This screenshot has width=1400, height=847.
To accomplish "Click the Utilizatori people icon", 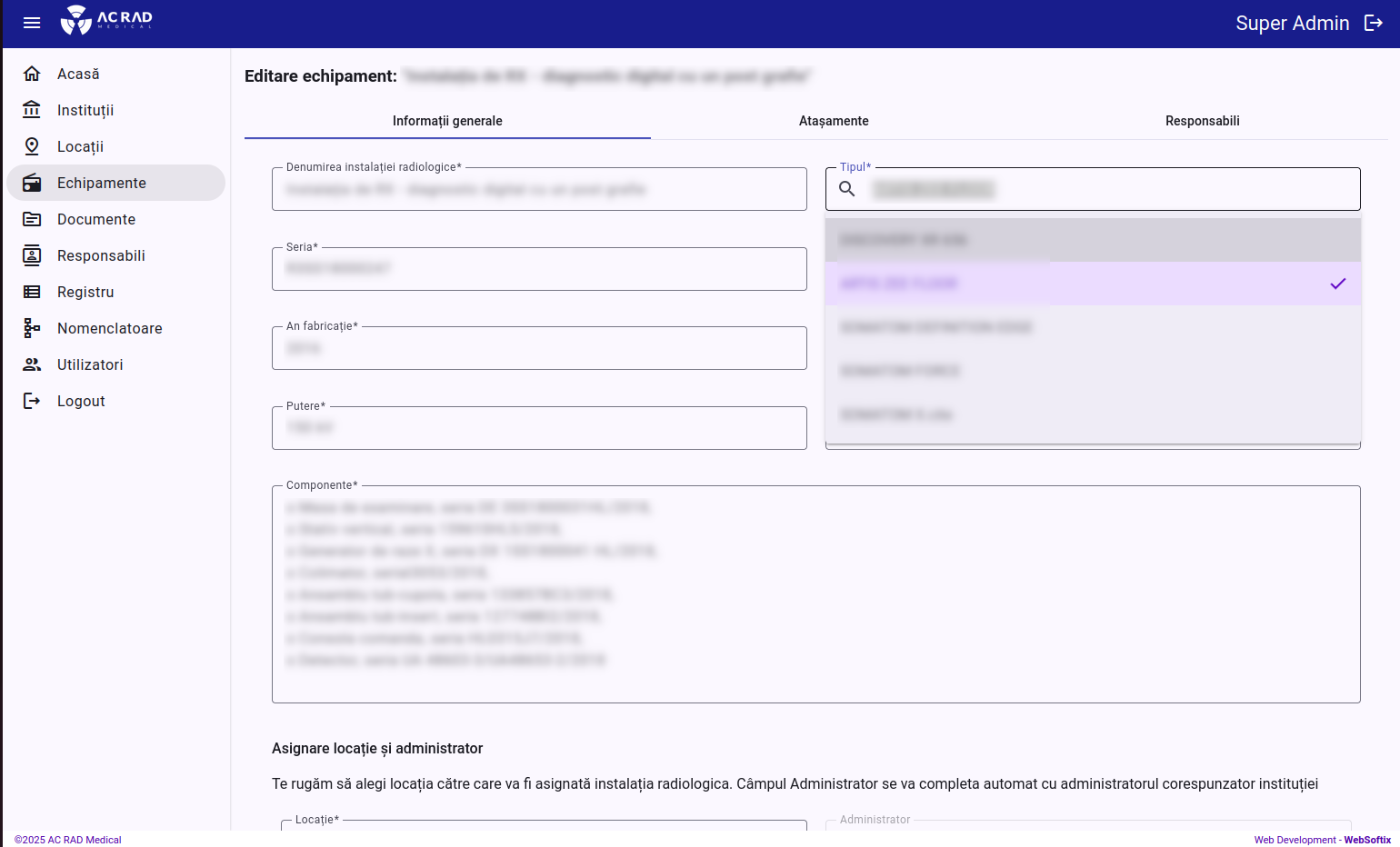I will pyautogui.click(x=32, y=364).
